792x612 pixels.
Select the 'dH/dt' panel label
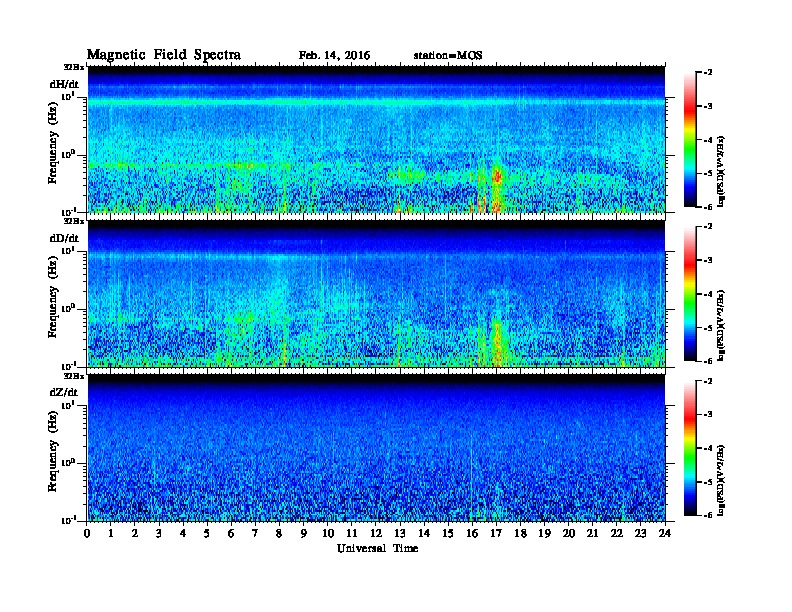pos(64,84)
